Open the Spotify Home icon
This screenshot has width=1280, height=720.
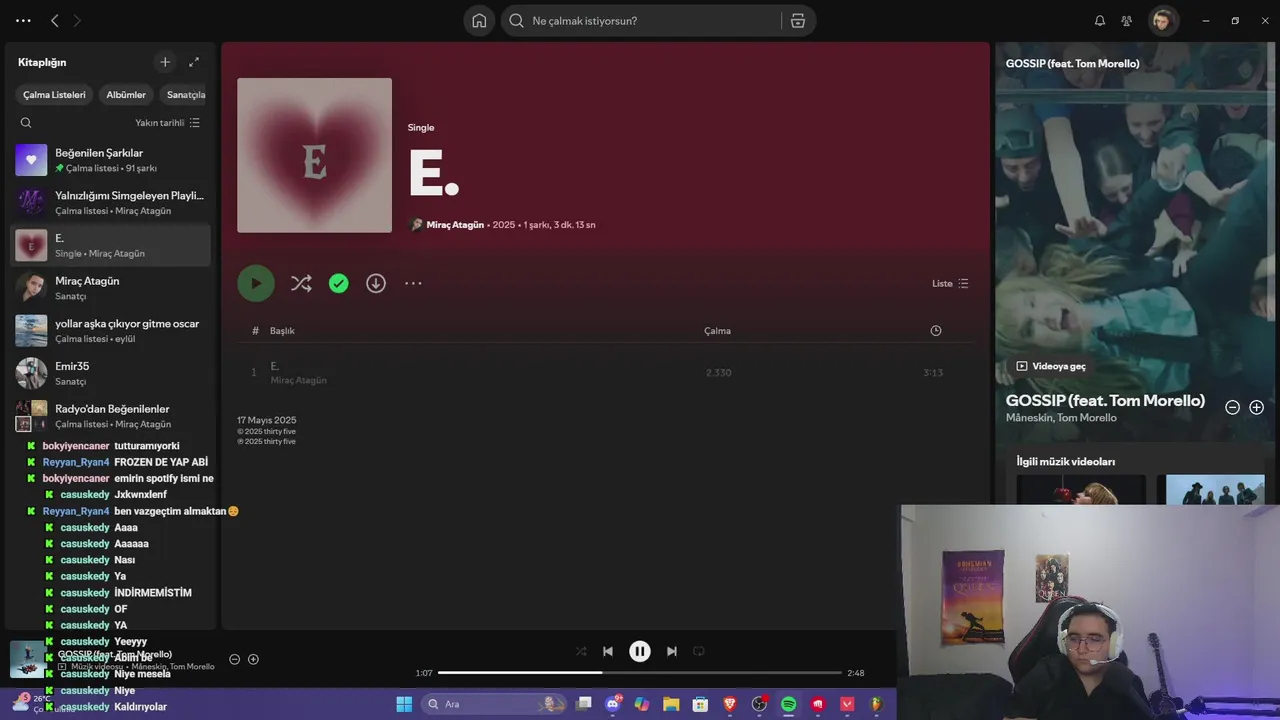479,20
